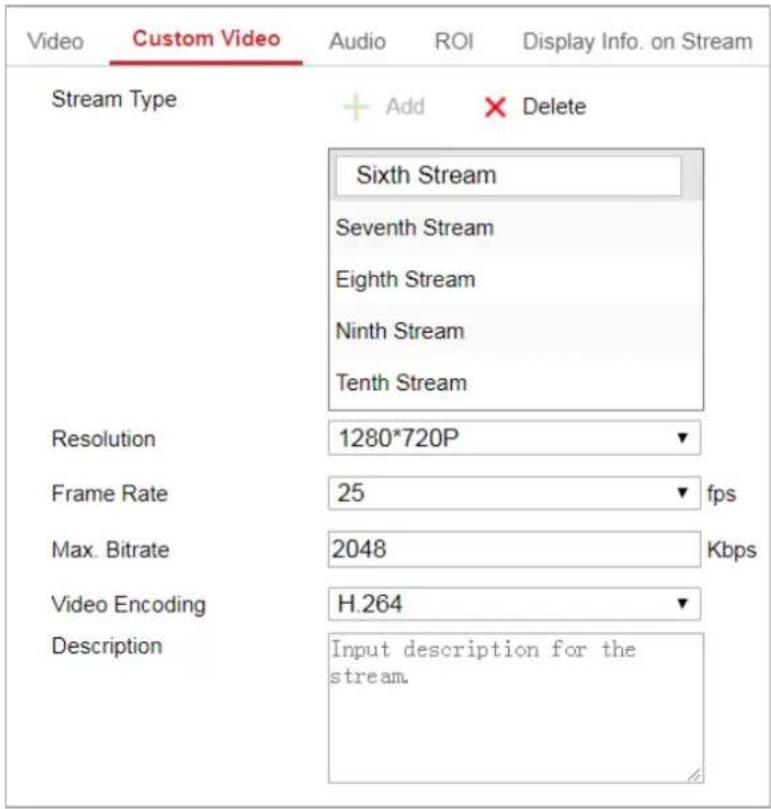Click the Delete text label
Screen dimensions: 771x809
tap(554, 107)
